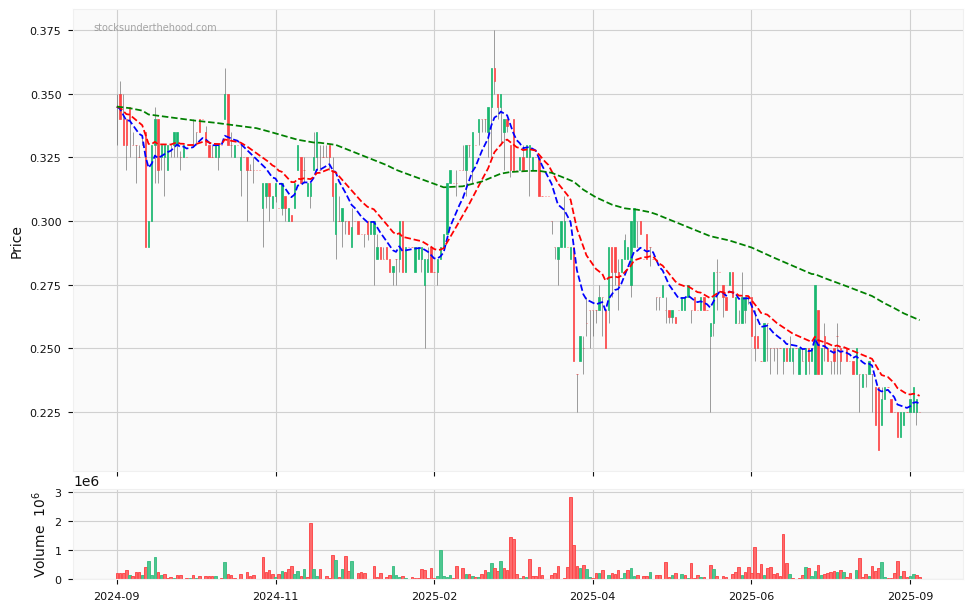This screenshot has height=611, width=973.
Task: Click the 2024-09 date label
Action: (117, 597)
